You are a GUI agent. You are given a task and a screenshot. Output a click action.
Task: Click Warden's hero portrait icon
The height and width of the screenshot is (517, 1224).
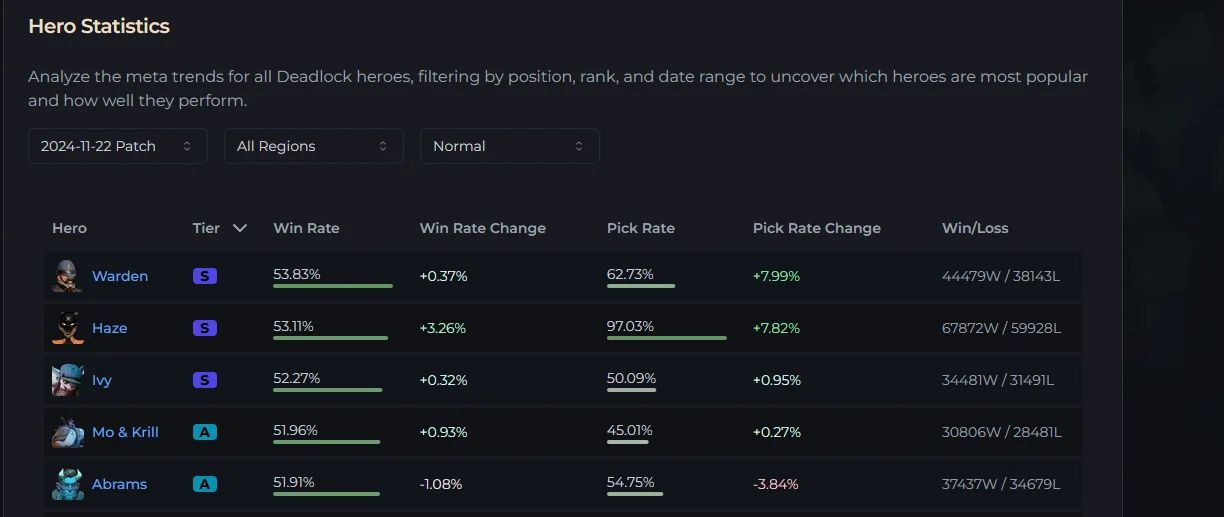67,276
